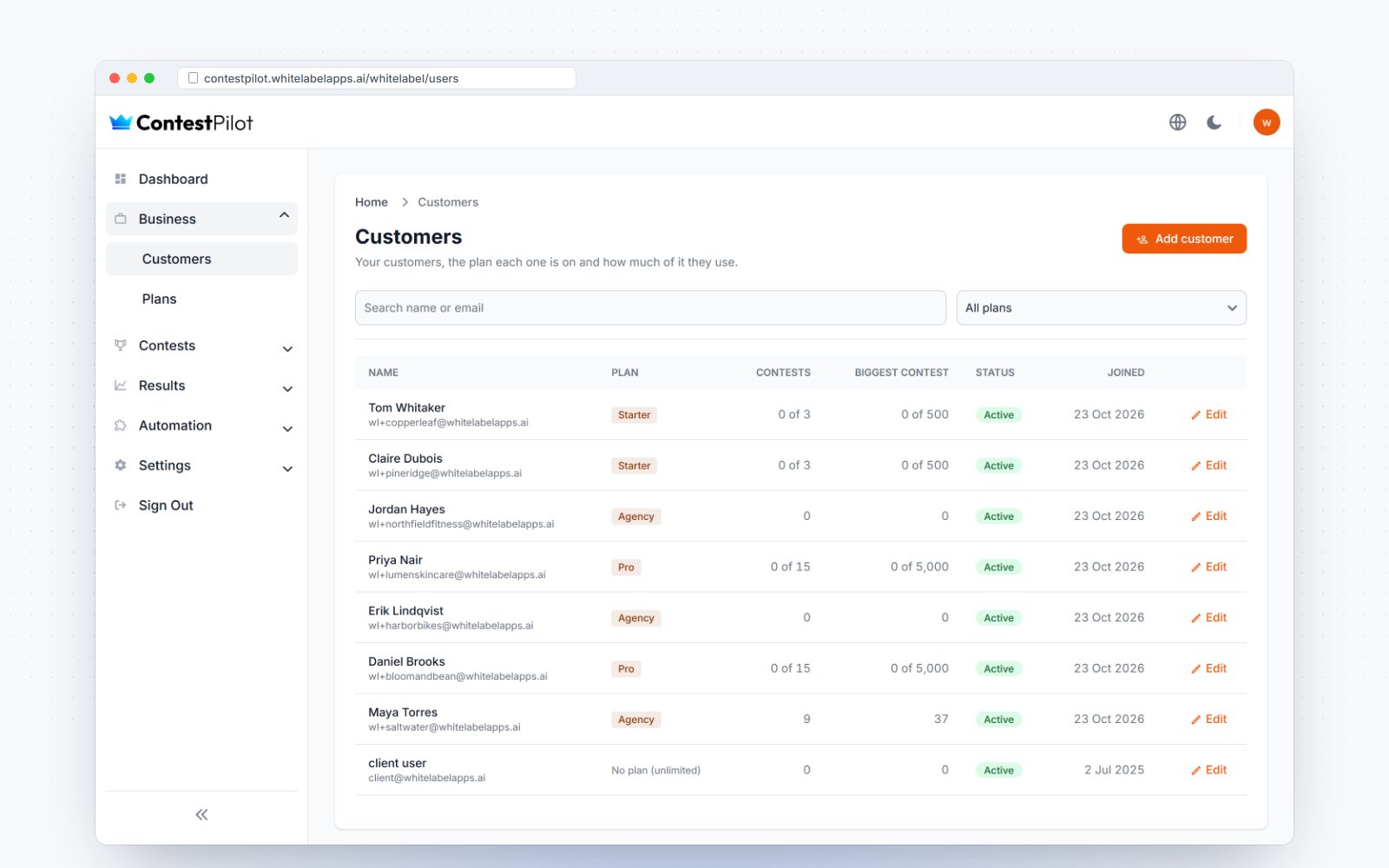Click the Sign Out arrow icon
Viewport: 1389px width, 868px height.
pos(121,505)
